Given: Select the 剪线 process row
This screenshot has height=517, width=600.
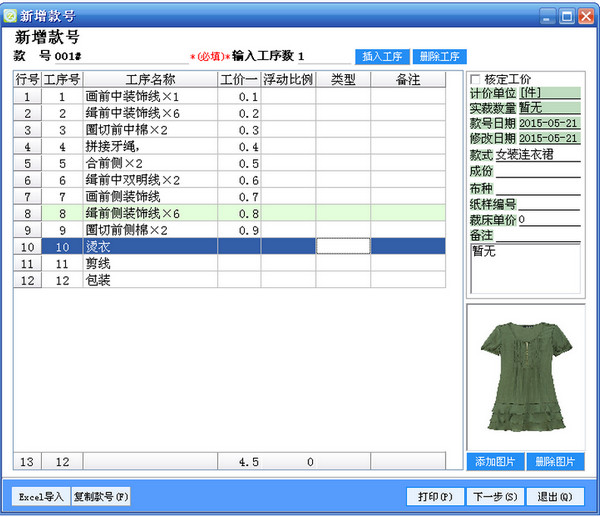Looking at the screenshot, I should tap(150, 263).
